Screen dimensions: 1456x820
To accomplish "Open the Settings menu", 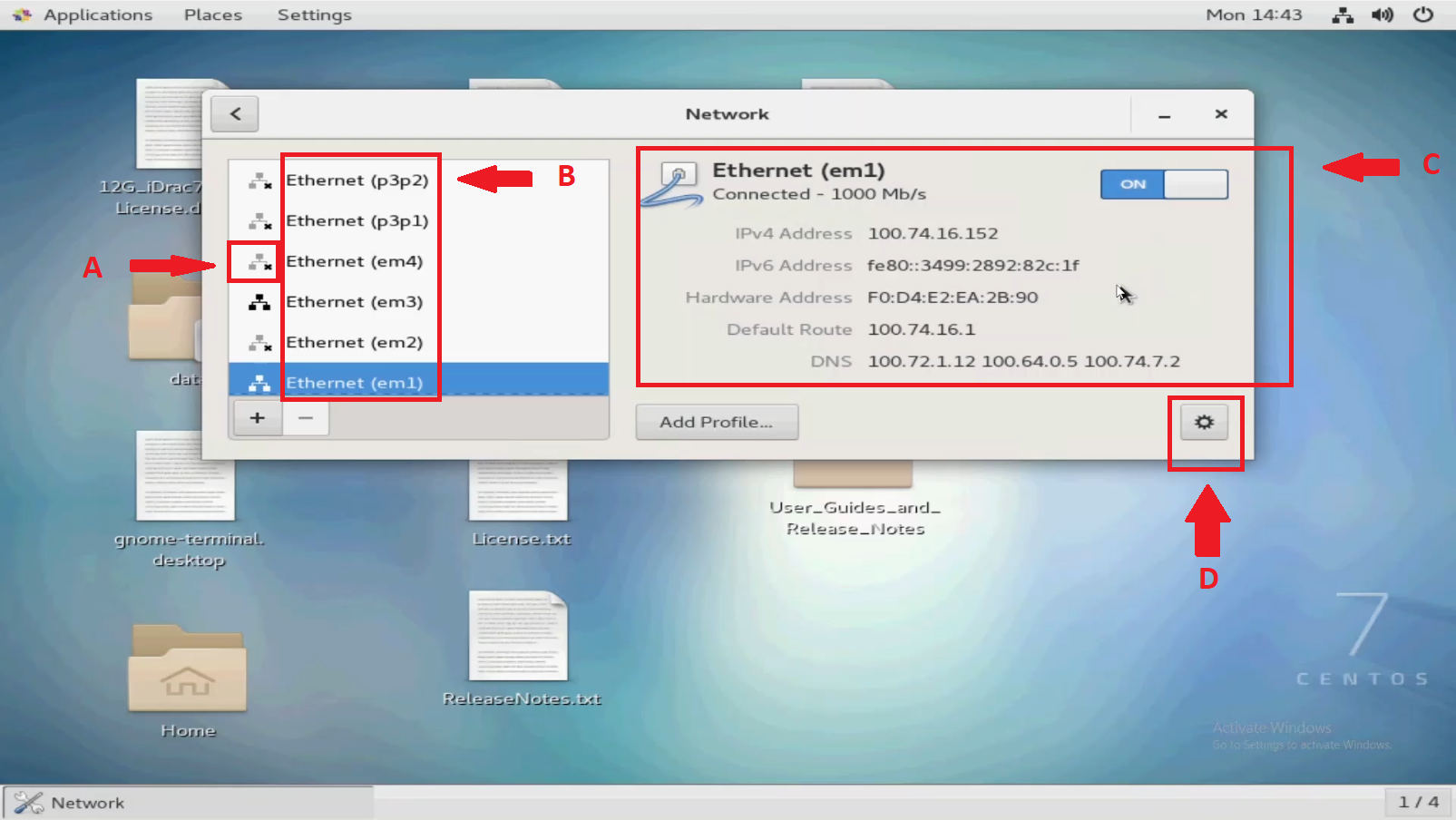I will coord(314,15).
